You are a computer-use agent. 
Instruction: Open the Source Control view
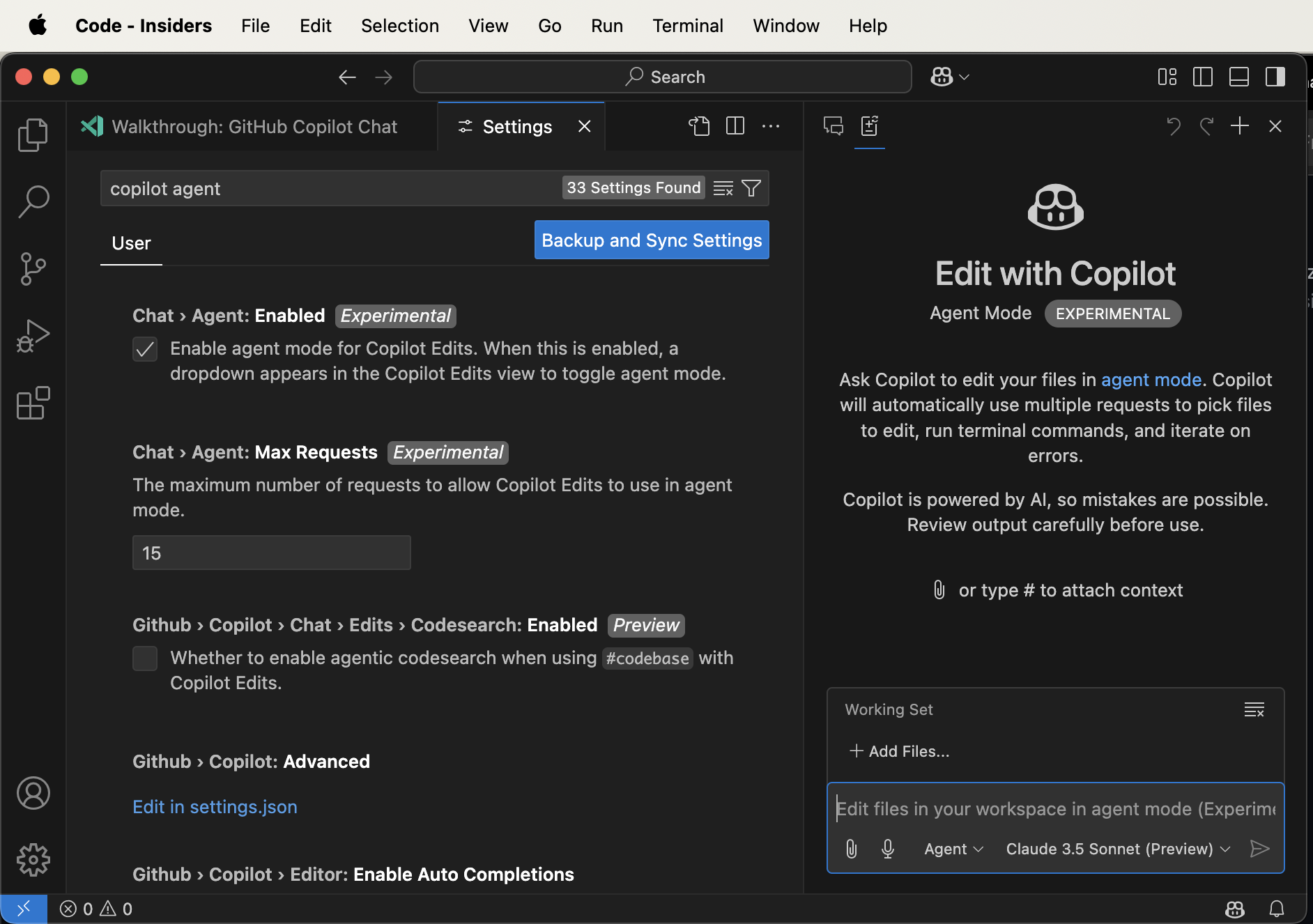pos(32,268)
